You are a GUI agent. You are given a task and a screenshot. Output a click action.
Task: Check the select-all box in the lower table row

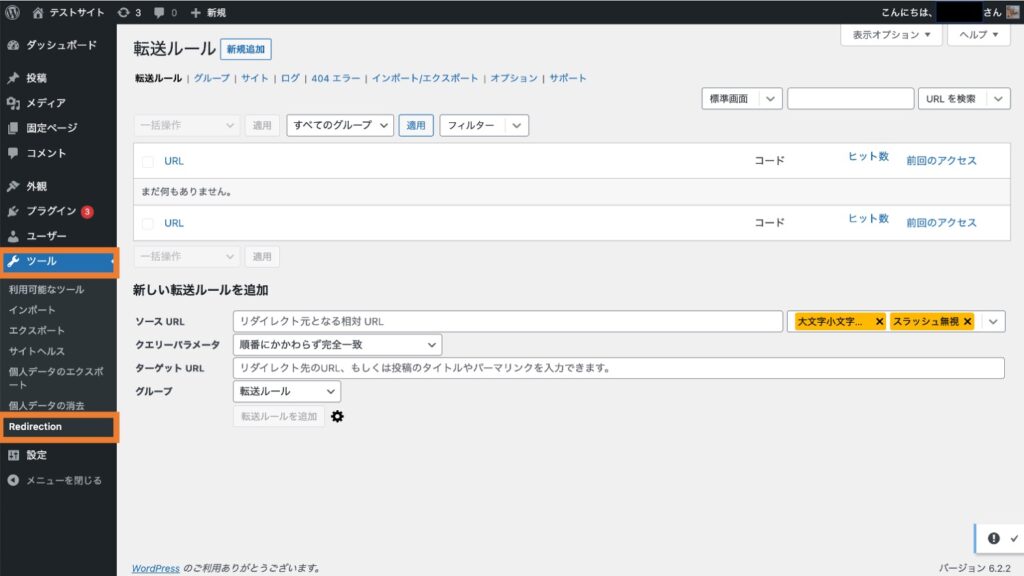[147, 222]
